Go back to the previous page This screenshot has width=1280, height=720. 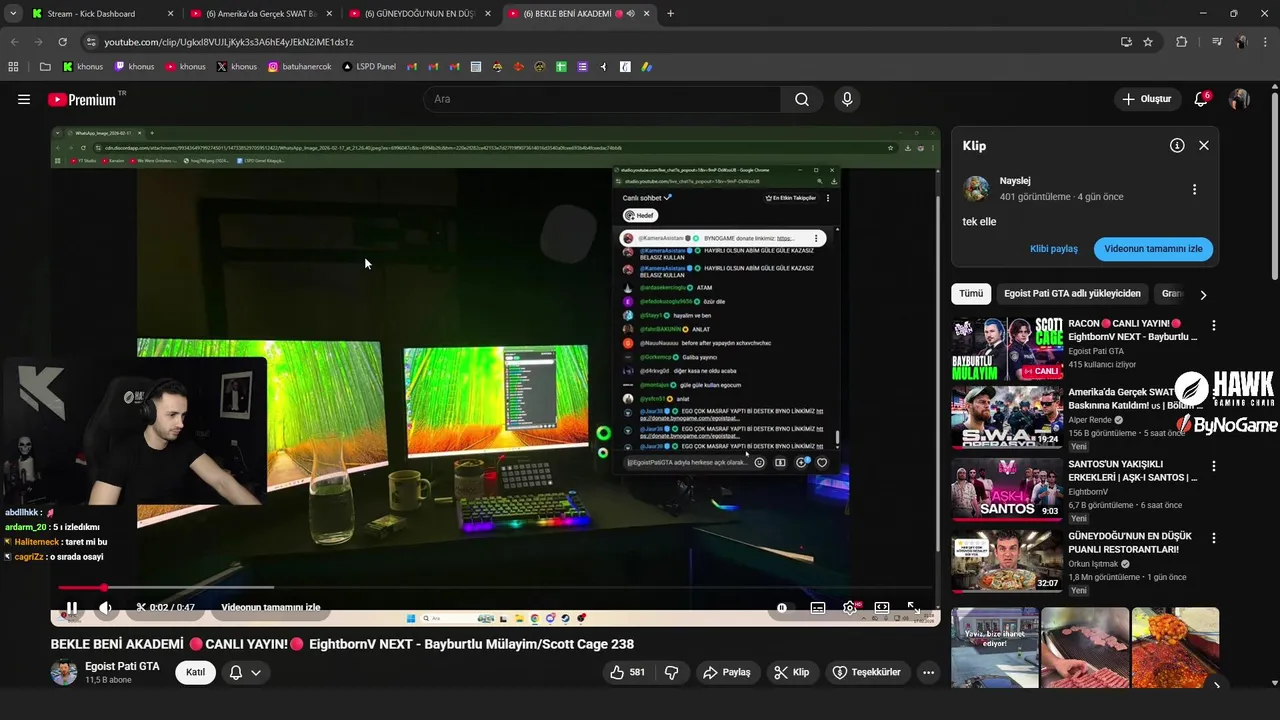click(x=14, y=42)
